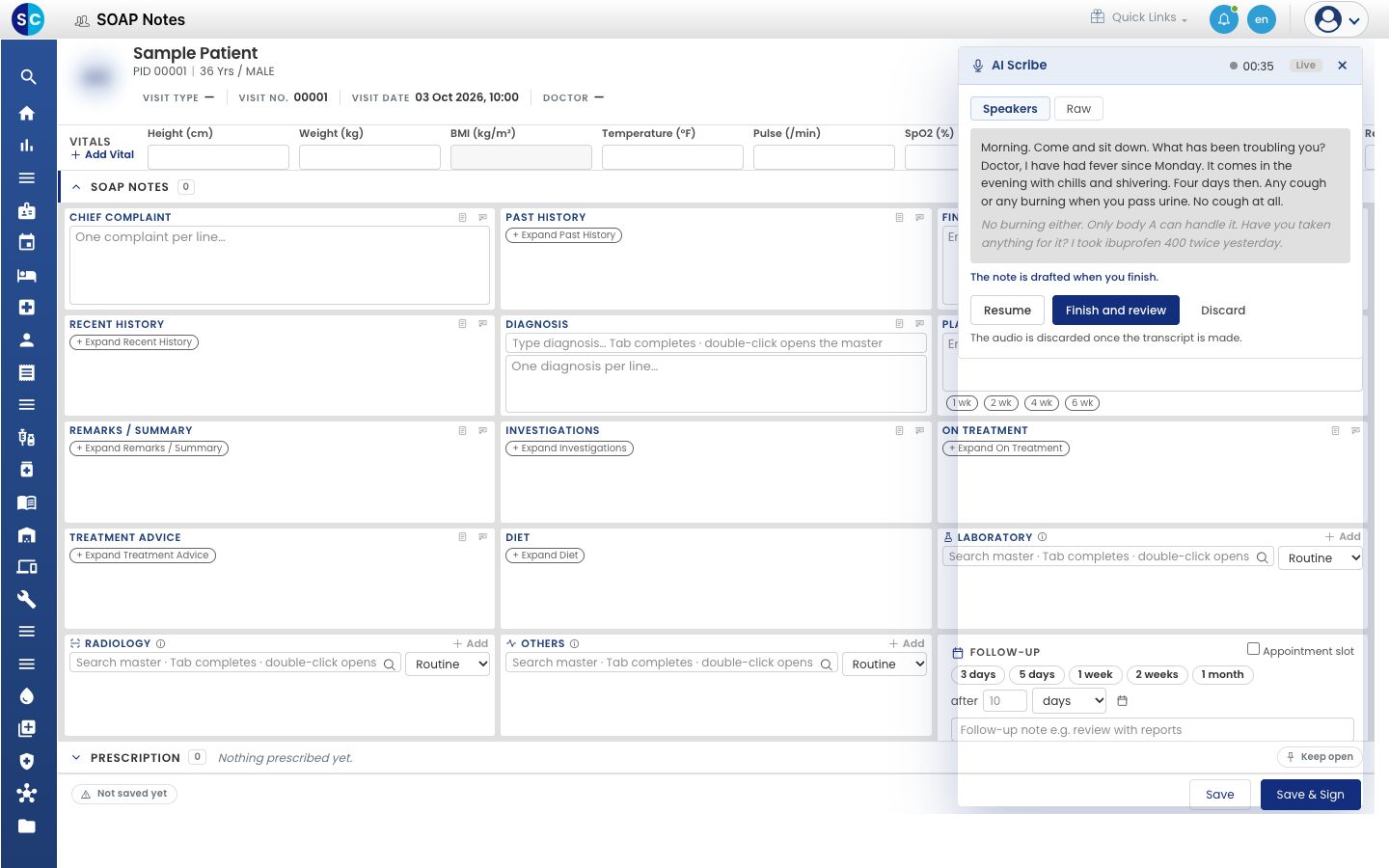Open the user account menu
The height and width of the screenshot is (868, 1389).
pyautogui.click(x=1336, y=19)
